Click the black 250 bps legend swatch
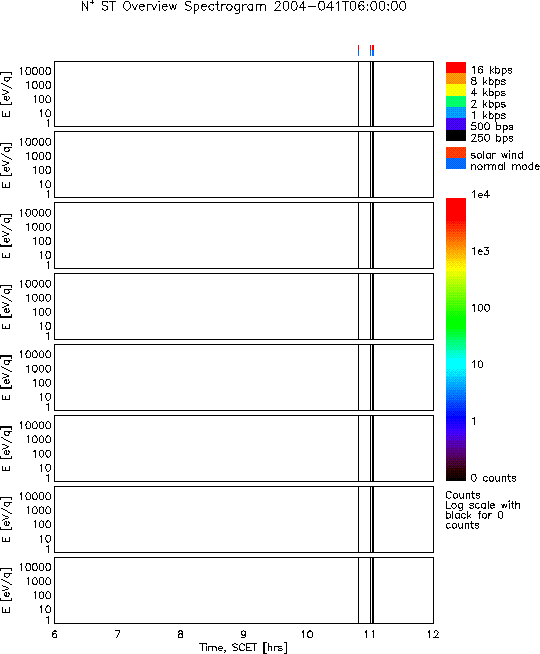540x654 pixels. [456, 135]
